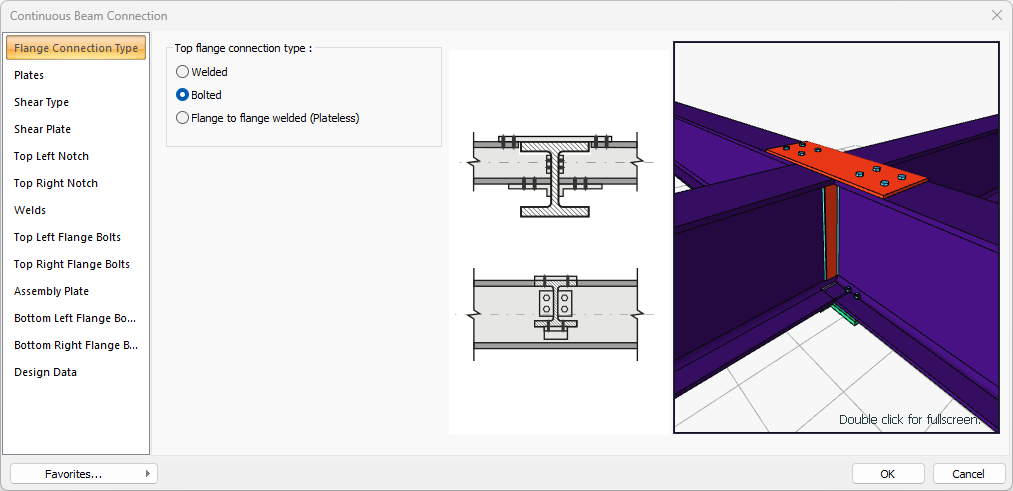Click the 3D connection preview image
The width and height of the screenshot is (1013, 491).
(x=836, y=237)
